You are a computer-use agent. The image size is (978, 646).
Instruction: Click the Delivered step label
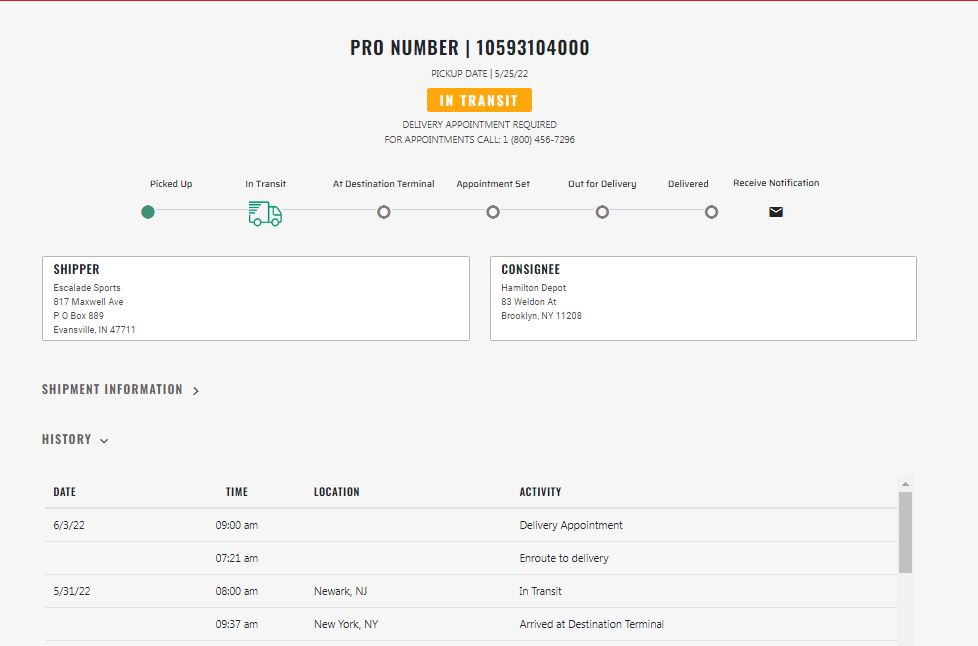point(688,184)
